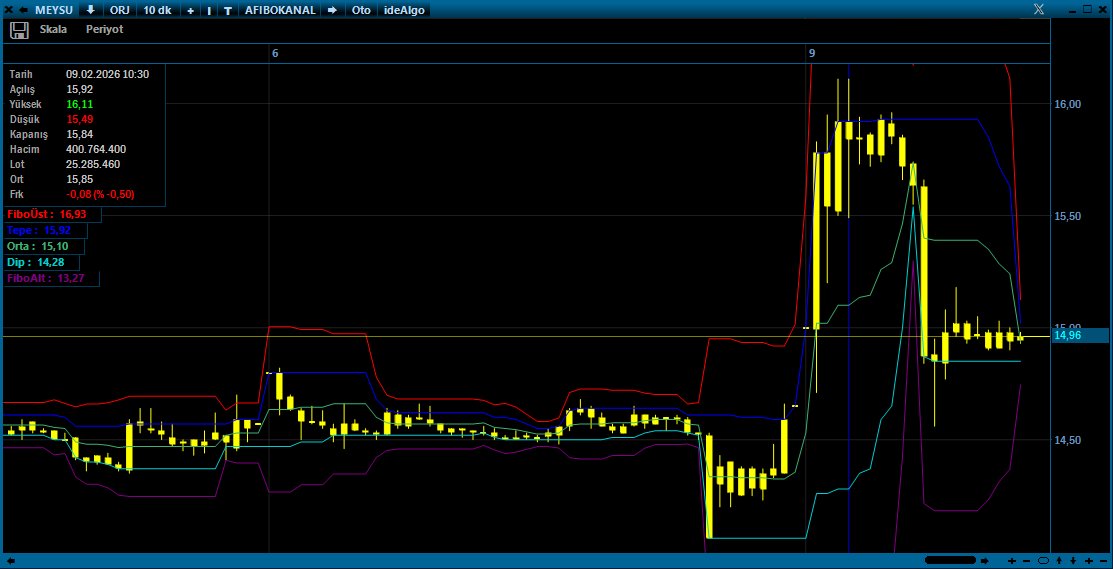Select the ORJ chart mode button

point(119,10)
